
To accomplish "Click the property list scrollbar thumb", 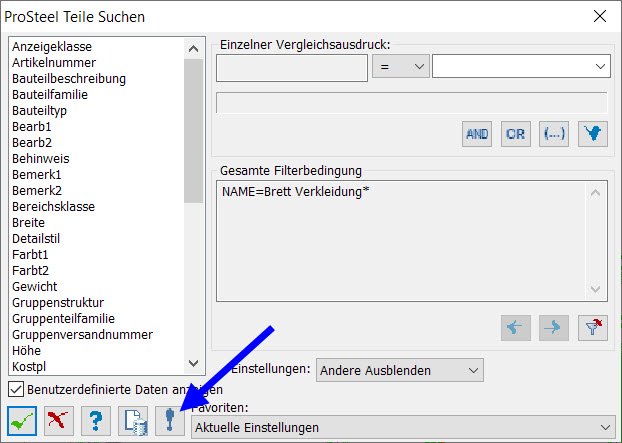I will click(x=194, y=131).
